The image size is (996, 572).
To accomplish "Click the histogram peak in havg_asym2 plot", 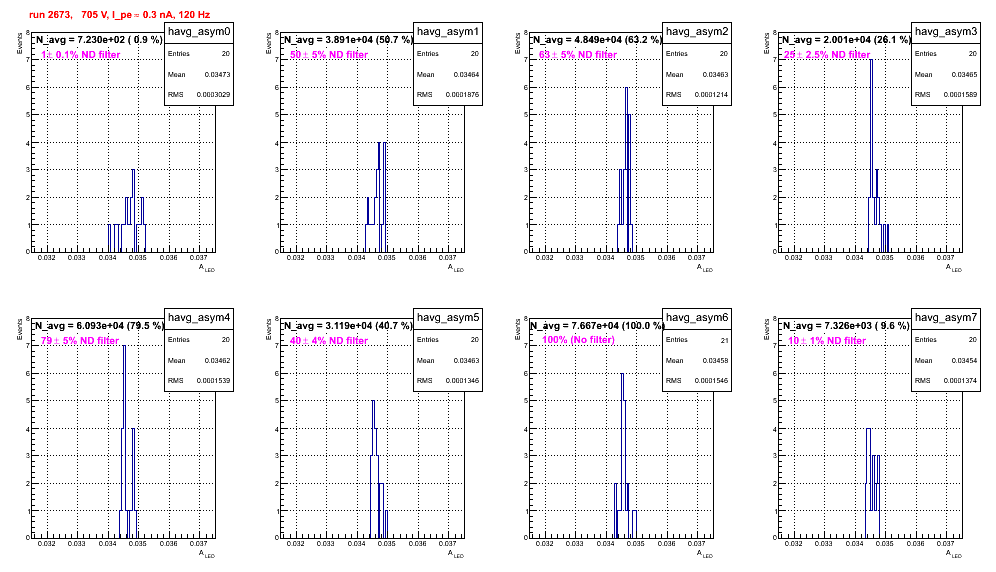I will pos(626,88).
